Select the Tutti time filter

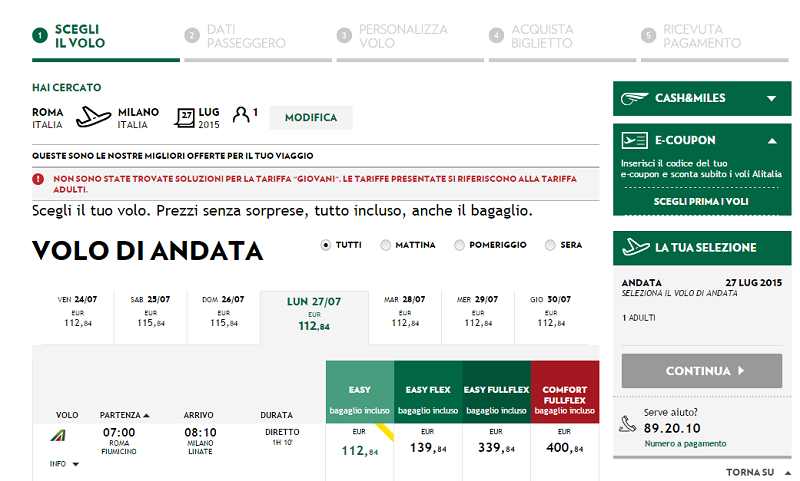326,245
